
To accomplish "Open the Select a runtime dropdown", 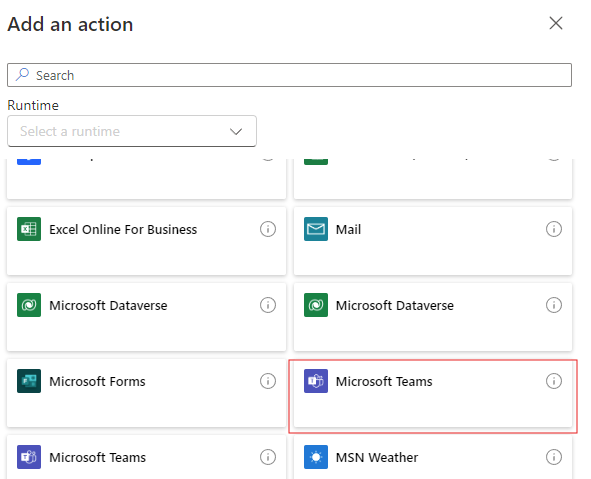I will (132, 131).
